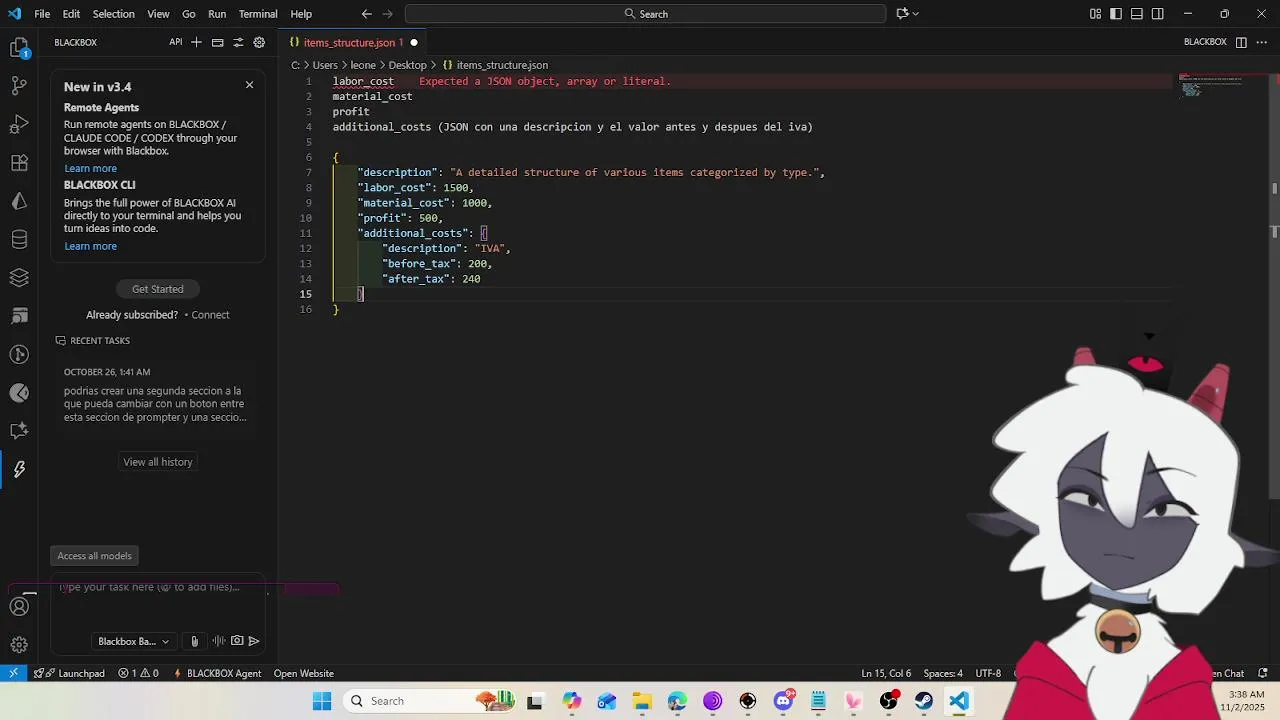Image resolution: width=1280 pixels, height=720 pixels.
Task: Follow Learn more link under Remote Agents
Action: pos(90,168)
